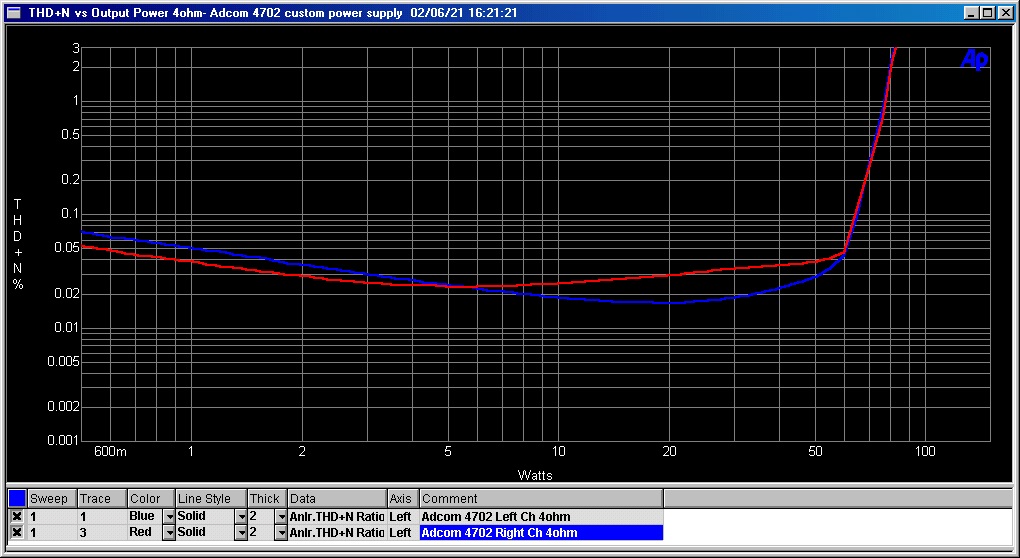Minimize the THD+N graph window
Image resolution: width=1020 pixels, height=558 pixels.
[972, 12]
